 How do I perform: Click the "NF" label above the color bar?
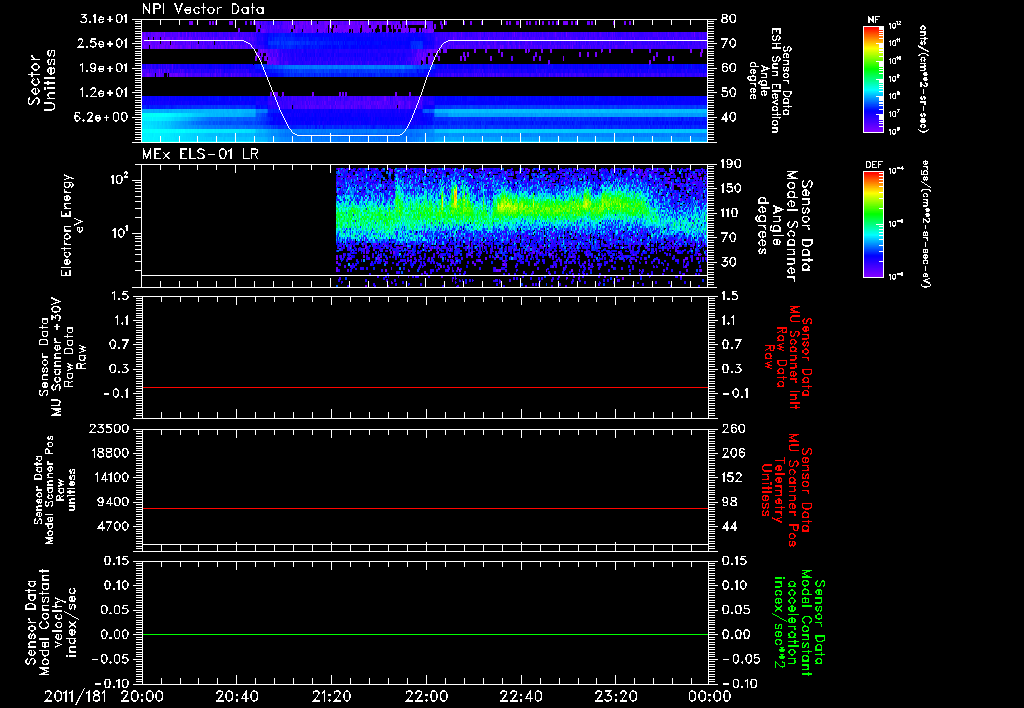point(873,20)
